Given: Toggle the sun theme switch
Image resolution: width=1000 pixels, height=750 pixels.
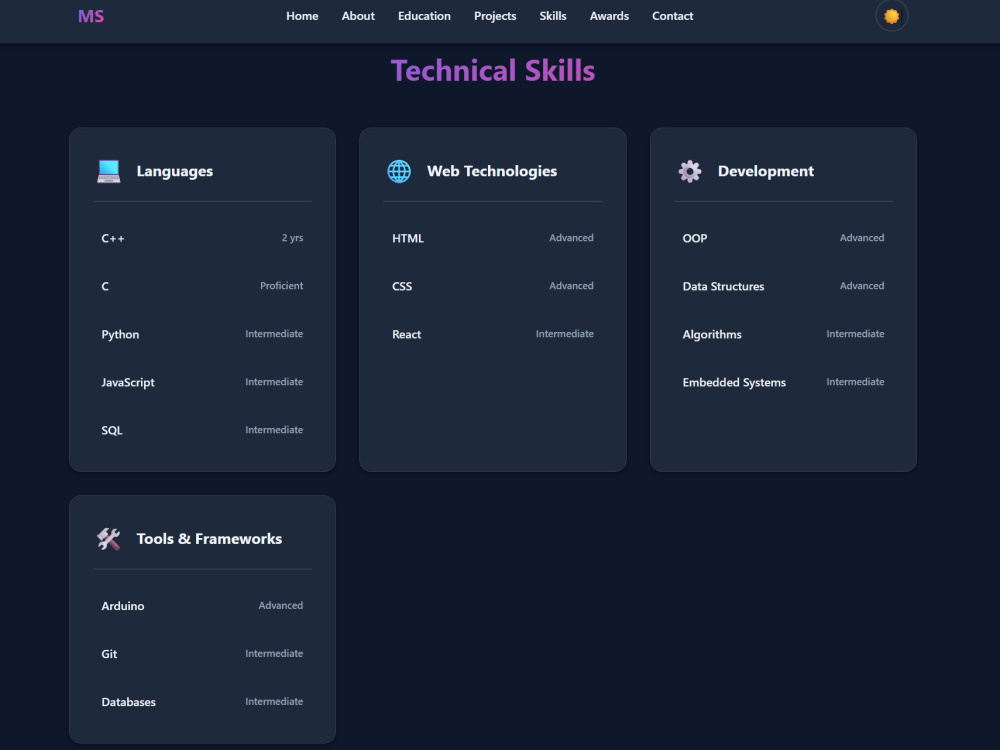Looking at the screenshot, I should pyautogui.click(x=891, y=16).
